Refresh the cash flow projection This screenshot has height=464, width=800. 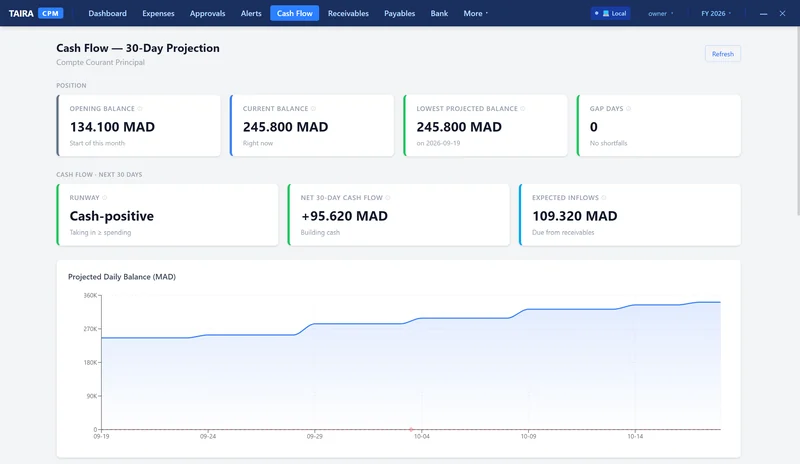tap(722, 54)
